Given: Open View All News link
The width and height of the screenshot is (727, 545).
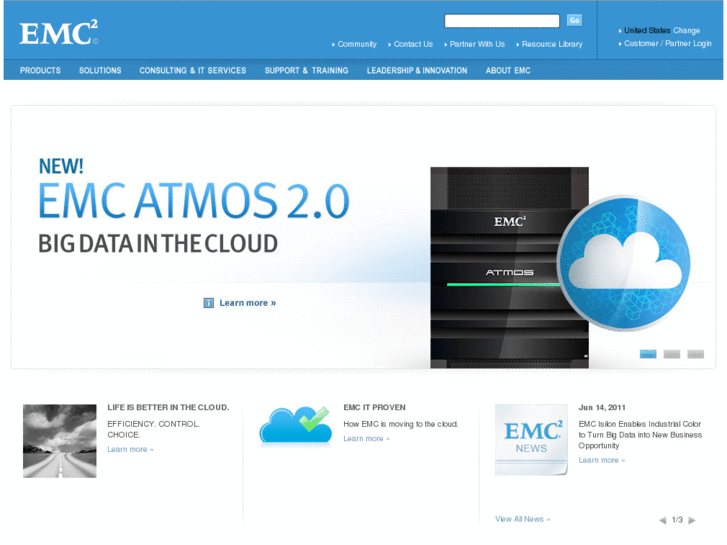Looking at the screenshot, I should click(x=523, y=519).
